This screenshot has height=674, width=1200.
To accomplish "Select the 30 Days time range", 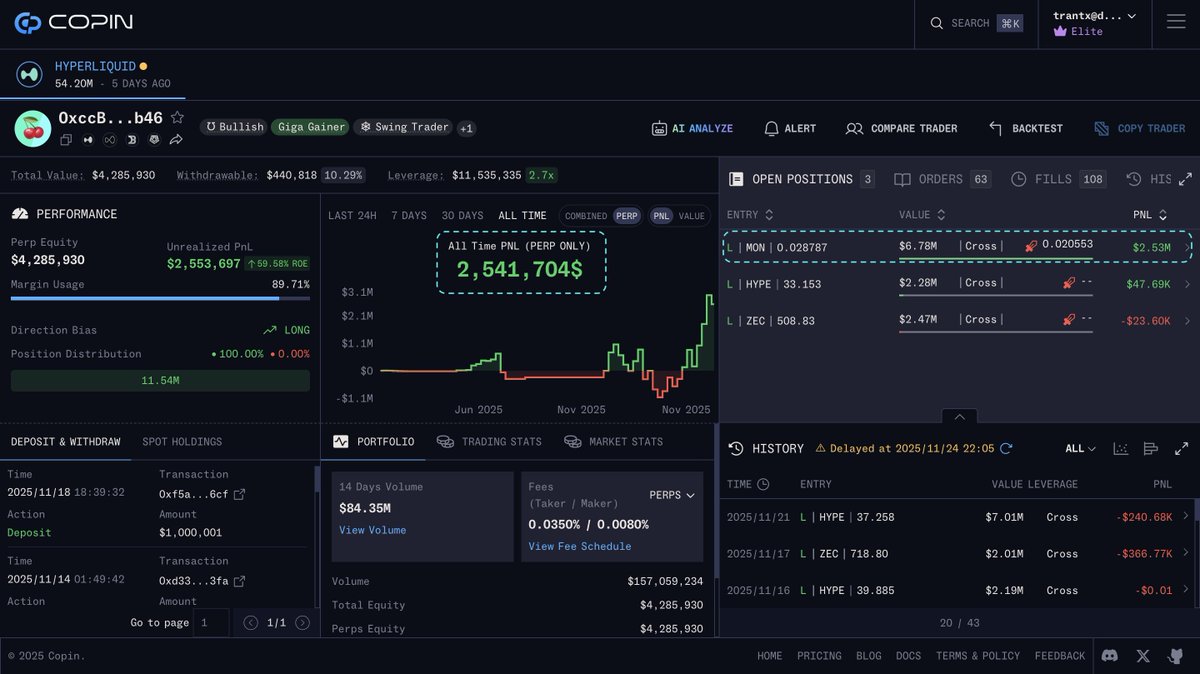I will point(462,215).
